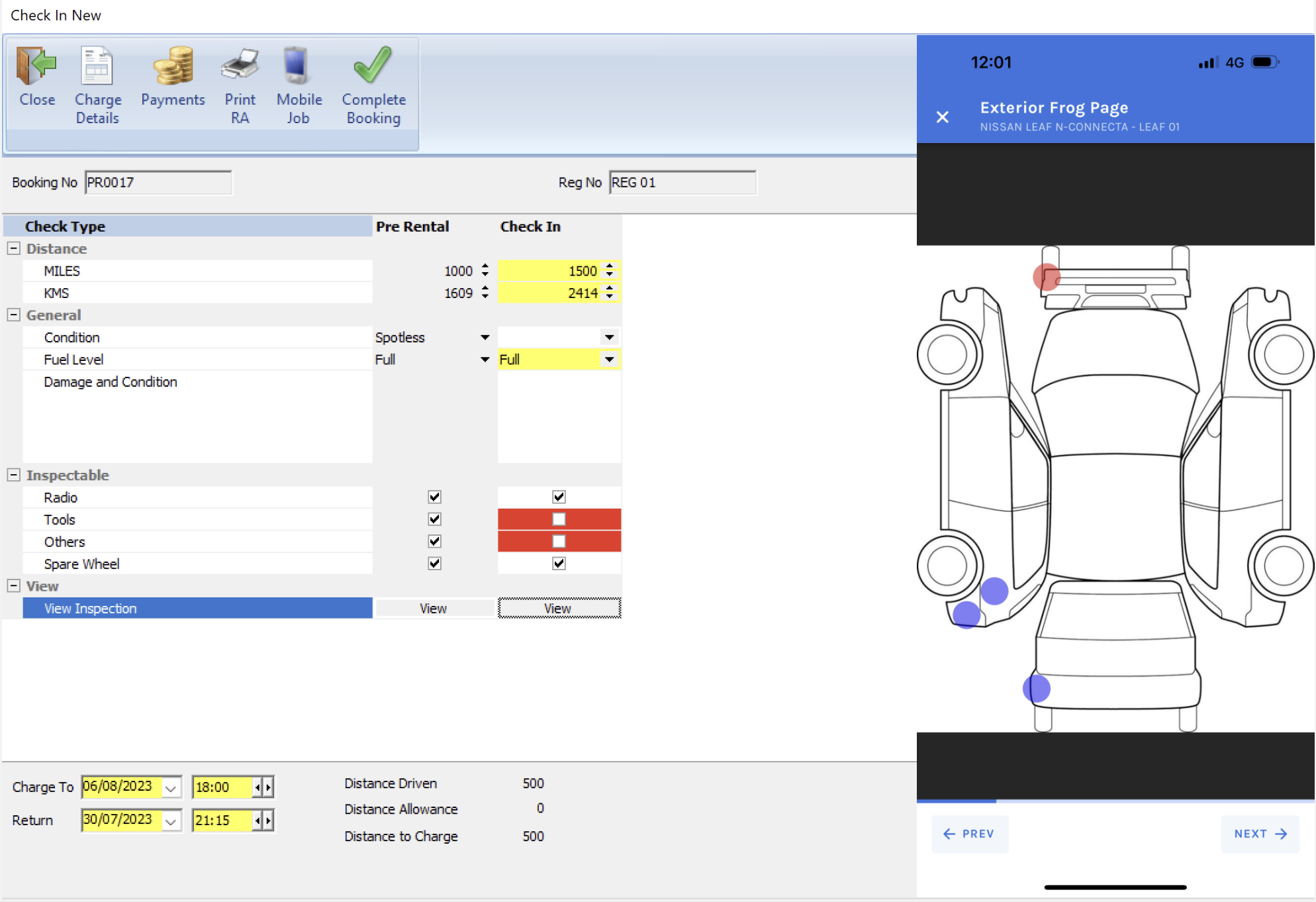This screenshot has height=902, width=1316.
Task: Click the Check In MILES value 1500
Action: point(583,271)
